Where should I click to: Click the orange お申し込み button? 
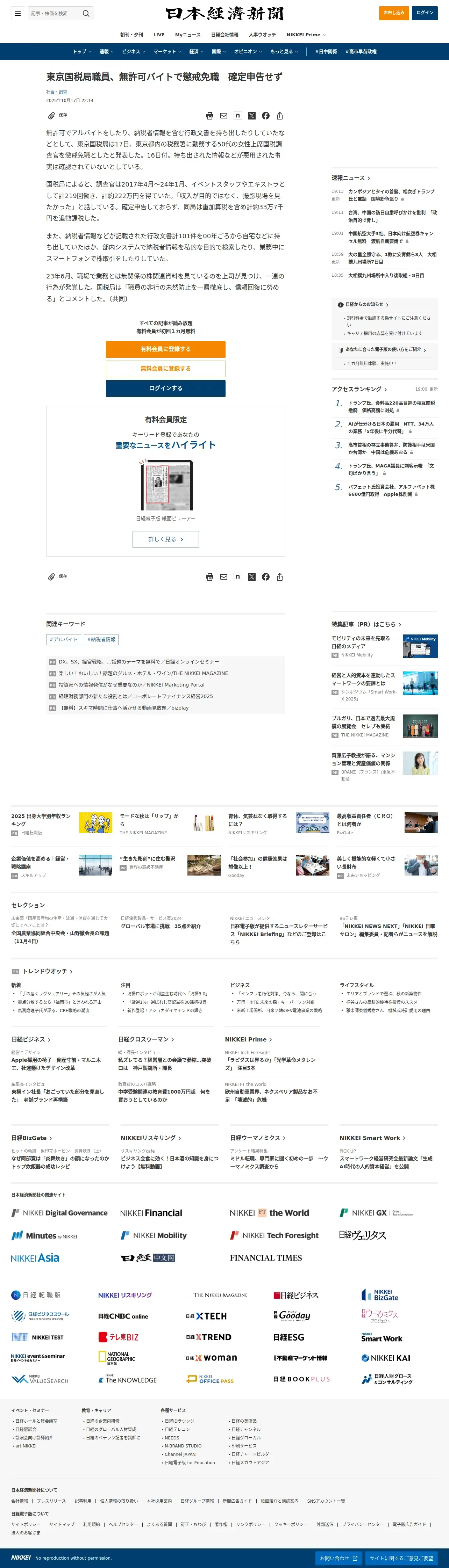coord(393,13)
